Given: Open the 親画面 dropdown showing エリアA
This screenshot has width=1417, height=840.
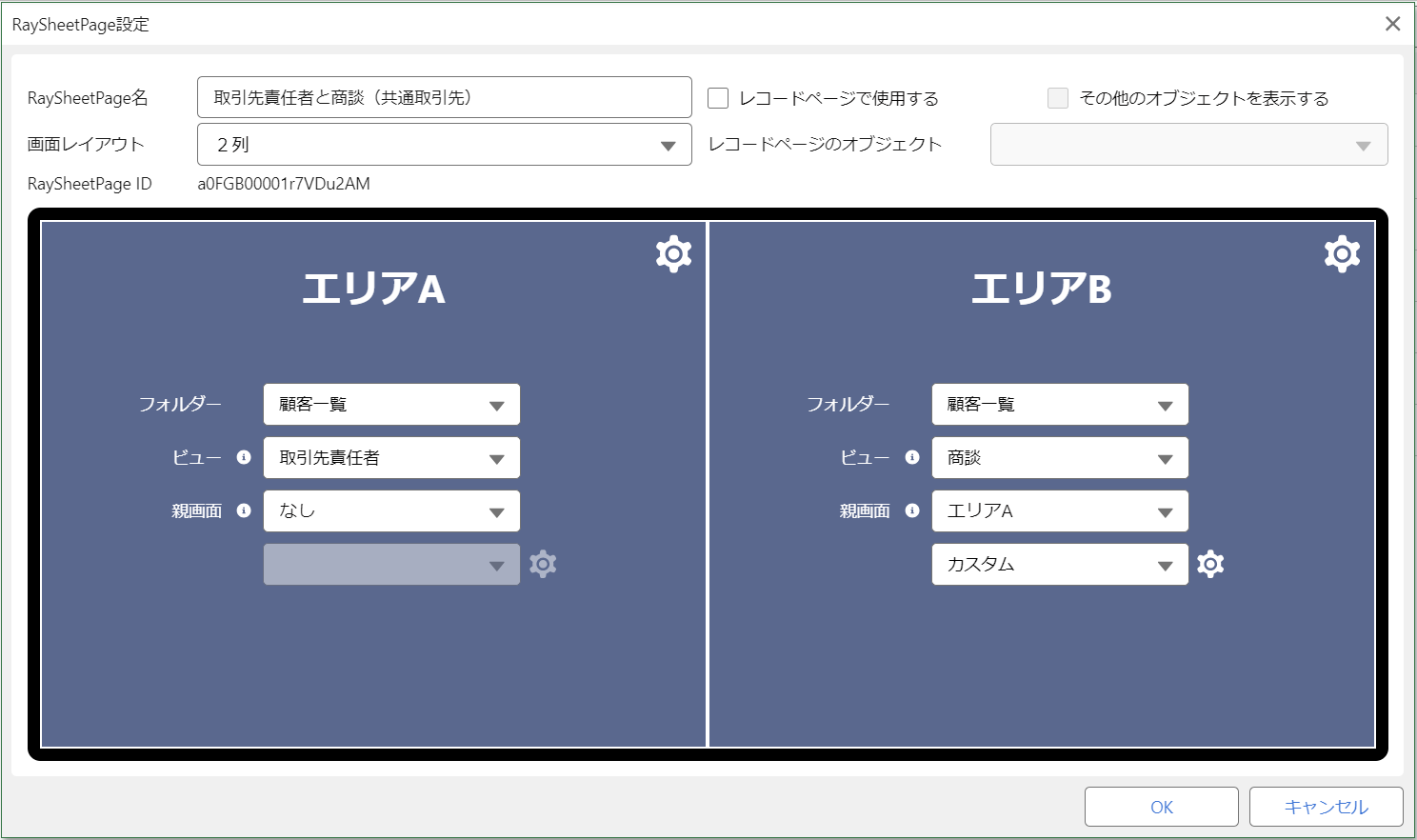Looking at the screenshot, I should 1060,511.
